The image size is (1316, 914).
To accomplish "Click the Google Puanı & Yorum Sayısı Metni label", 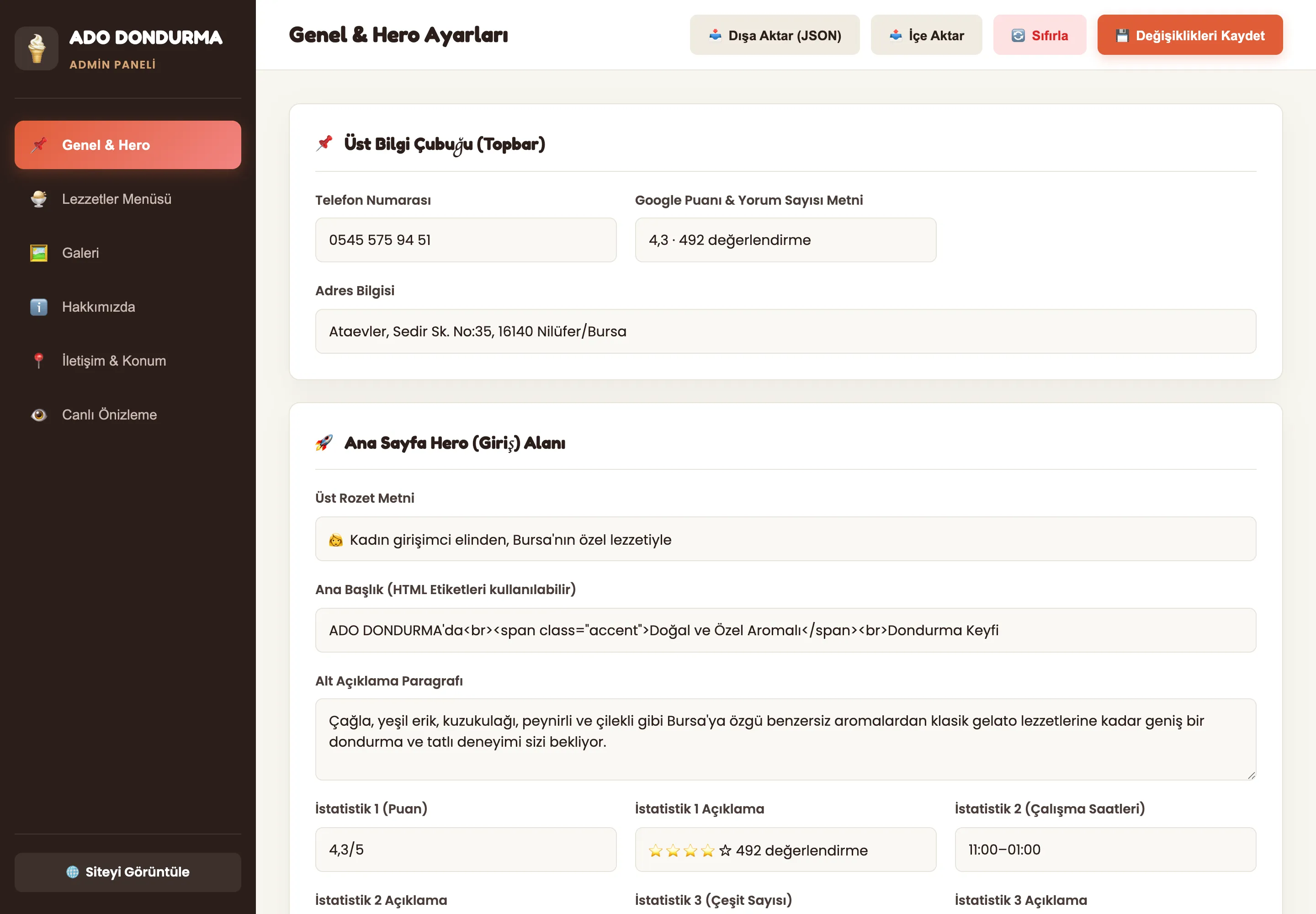I will tap(749, 200).
